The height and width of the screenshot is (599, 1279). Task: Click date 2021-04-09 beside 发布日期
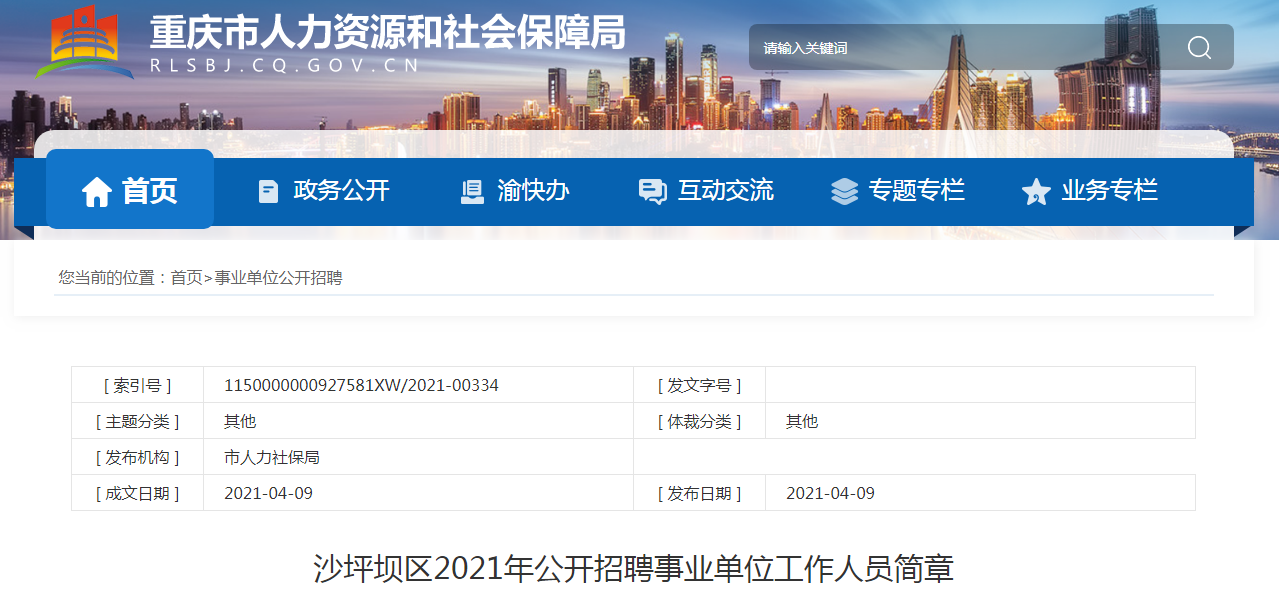(830, 493)
